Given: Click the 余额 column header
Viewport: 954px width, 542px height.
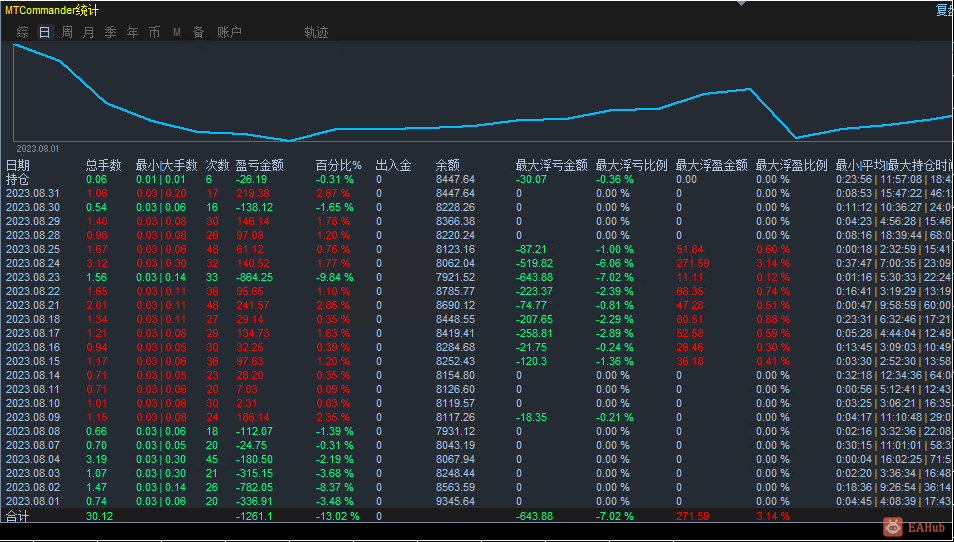Looking at the screenshot, I should pyautogui.click(x=448, y=165).
